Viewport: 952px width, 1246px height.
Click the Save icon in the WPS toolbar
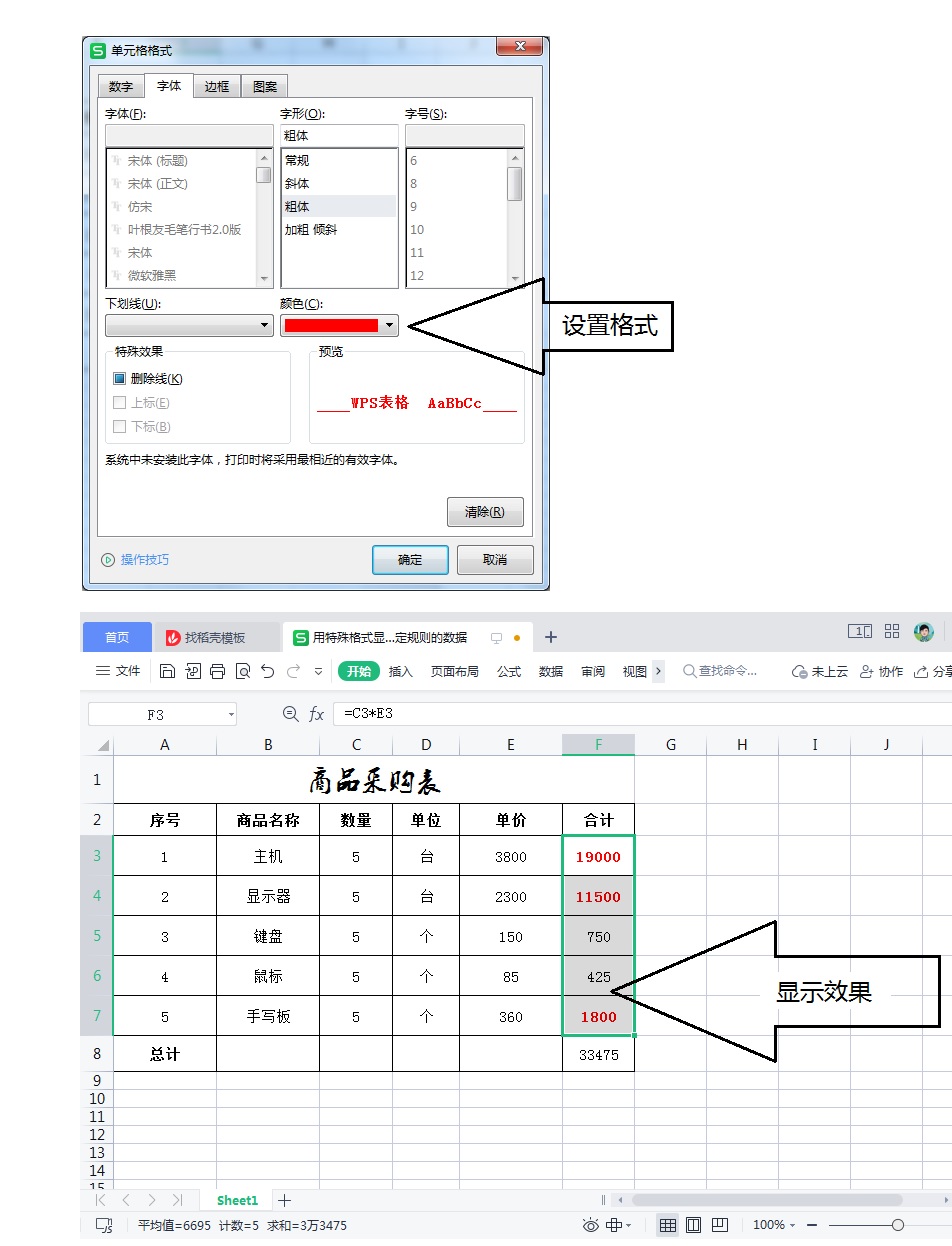pos(167,671)
